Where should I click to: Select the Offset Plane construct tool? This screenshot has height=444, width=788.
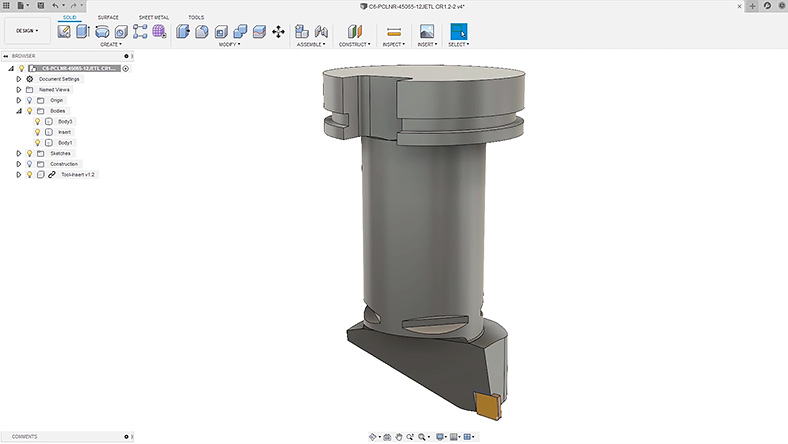tap(355, 32)
